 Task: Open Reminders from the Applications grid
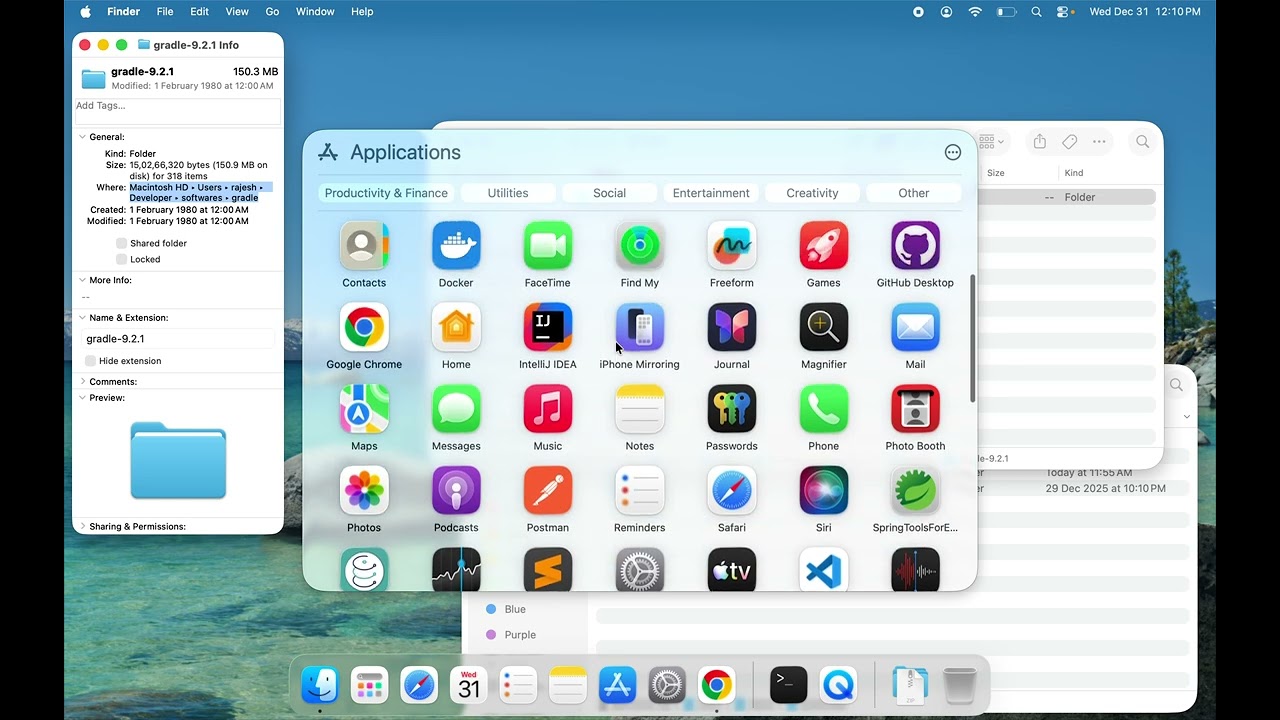pyautogui.click(x=640, y=491)
